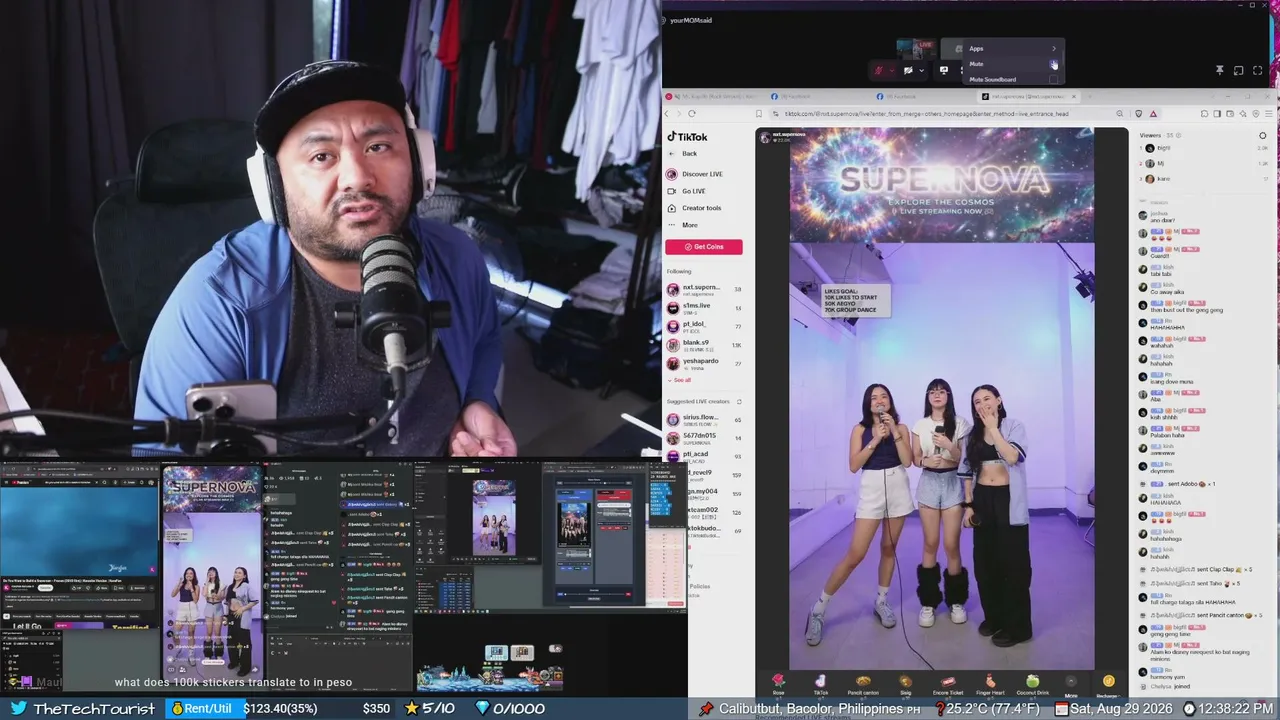Viewport: 1280px width, 720px height.
Task: Open blank.s9 in Following list
Action: point(704,345)
